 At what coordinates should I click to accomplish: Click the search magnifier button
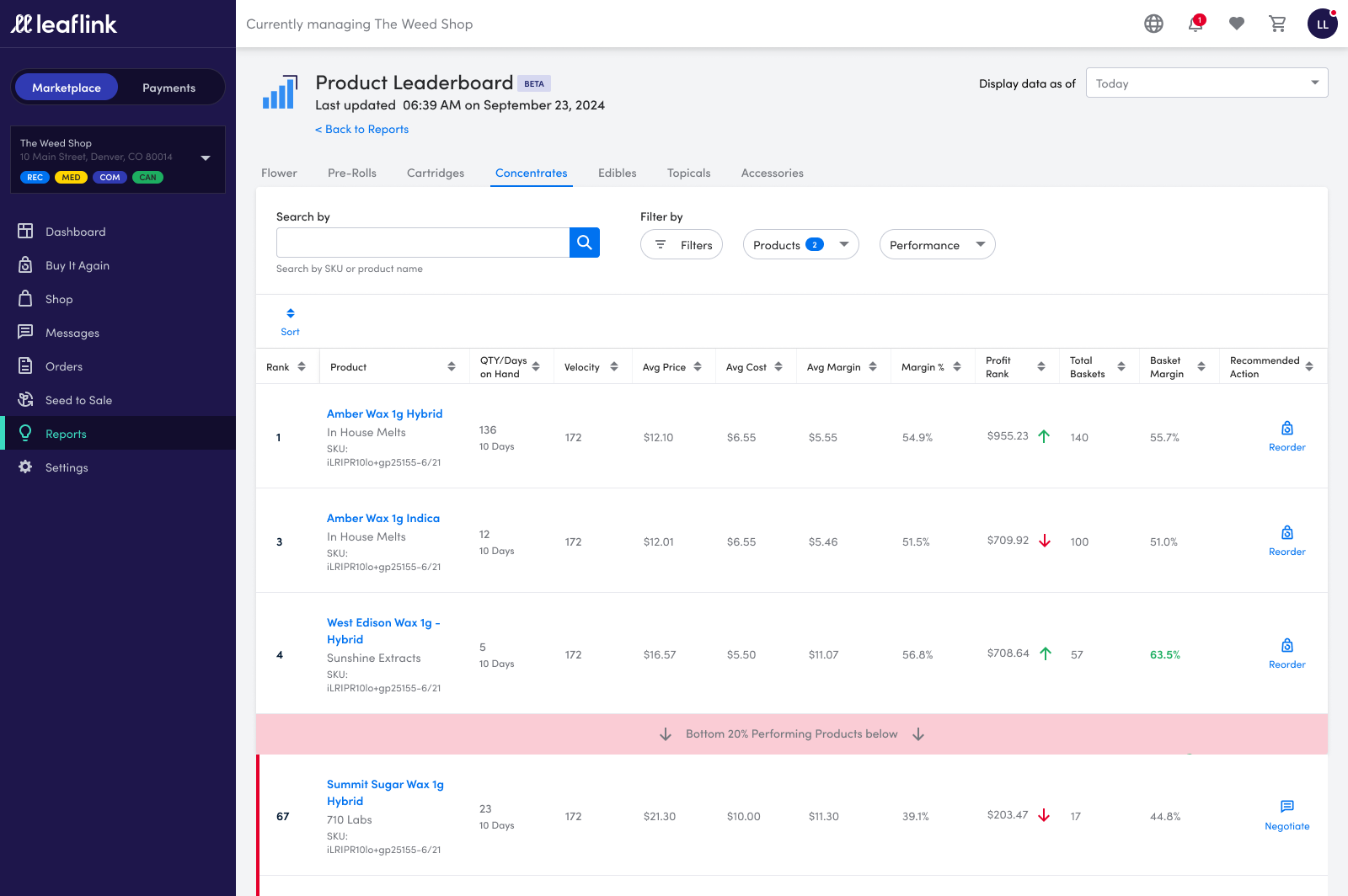(x=584, y=243)
